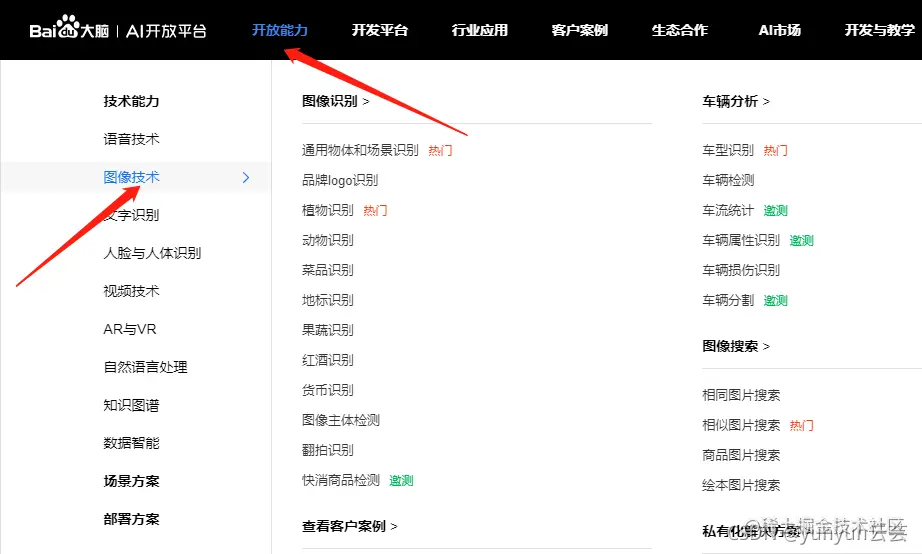Open 通用物体和场景识别 link
This screenshot has height=554, width=922.
click(x=360, y=150)
